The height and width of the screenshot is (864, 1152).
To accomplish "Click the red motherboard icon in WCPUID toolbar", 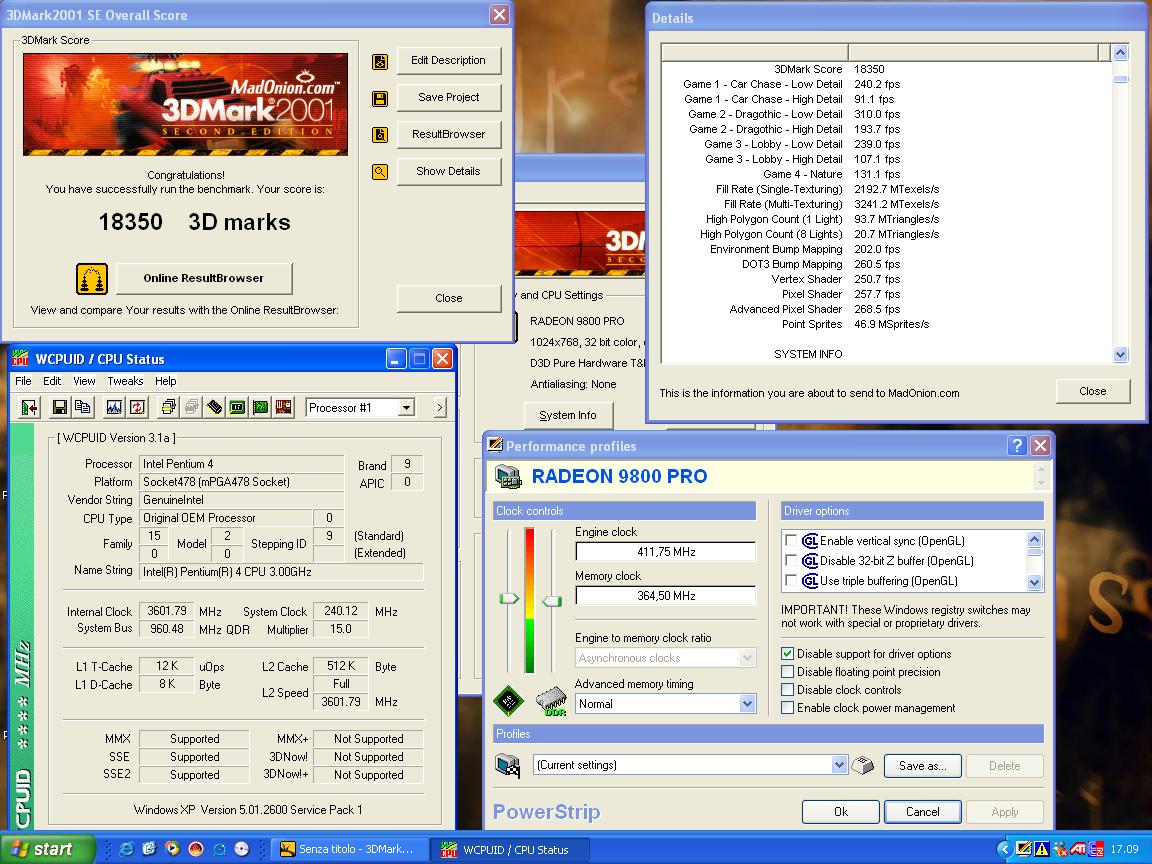I will coord(284,407).
